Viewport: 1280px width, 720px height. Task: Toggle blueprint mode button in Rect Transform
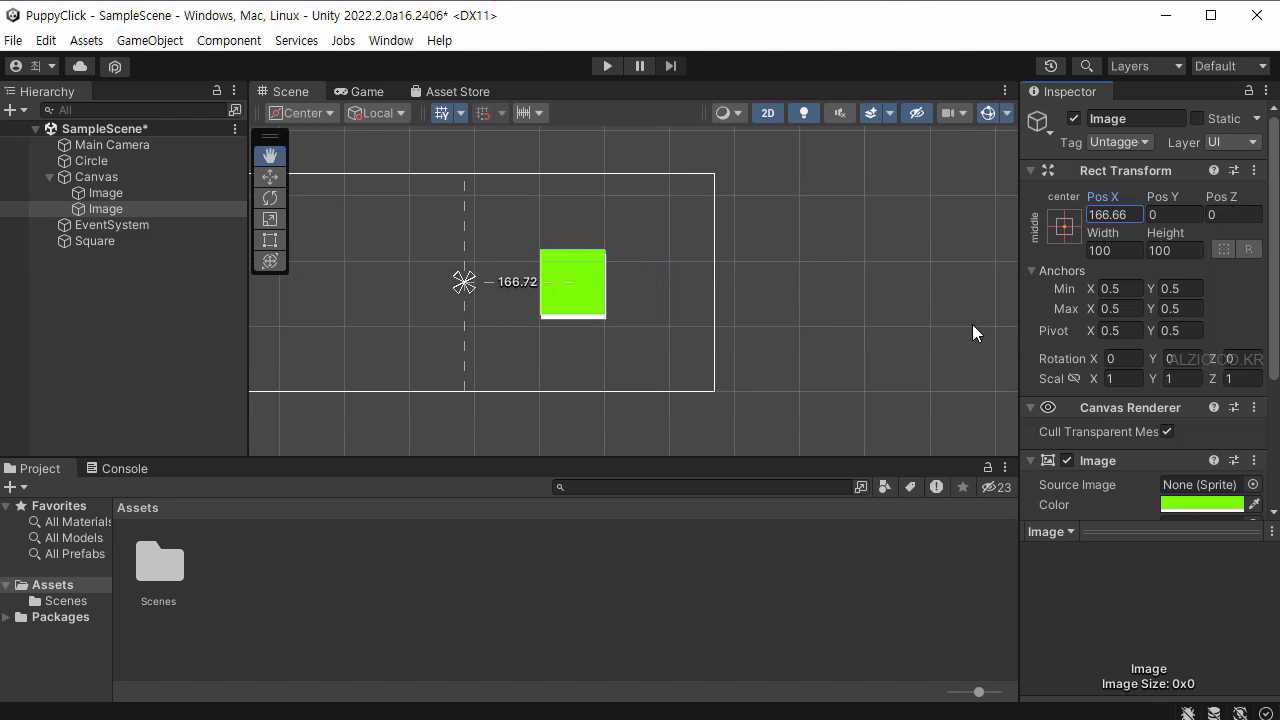[1222, 249]
